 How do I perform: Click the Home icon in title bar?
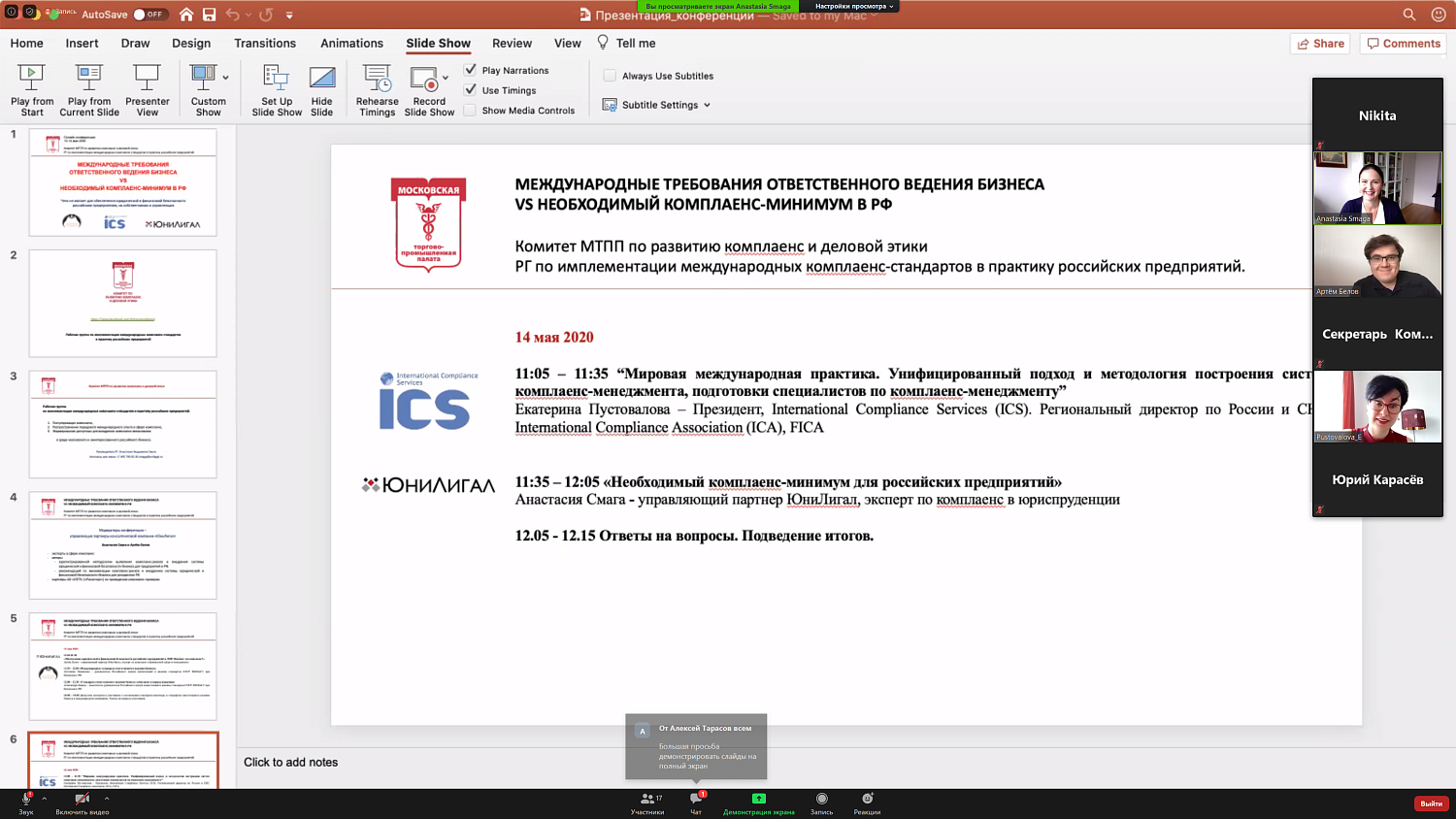(186, 15)
